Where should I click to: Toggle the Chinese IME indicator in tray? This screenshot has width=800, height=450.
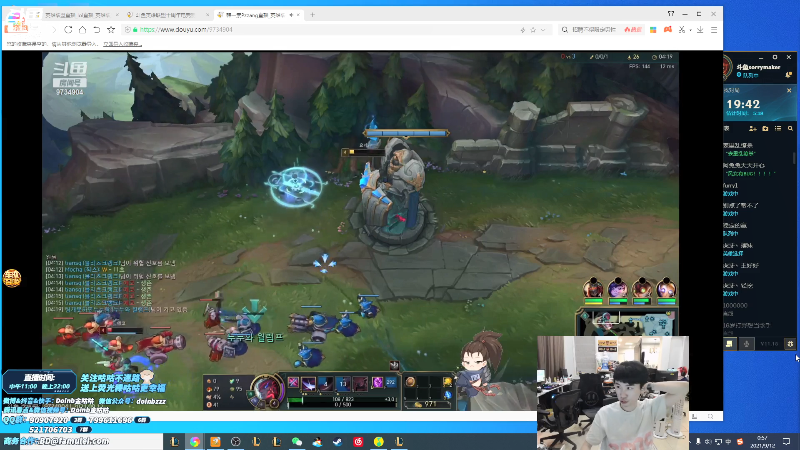pos(729,442)
